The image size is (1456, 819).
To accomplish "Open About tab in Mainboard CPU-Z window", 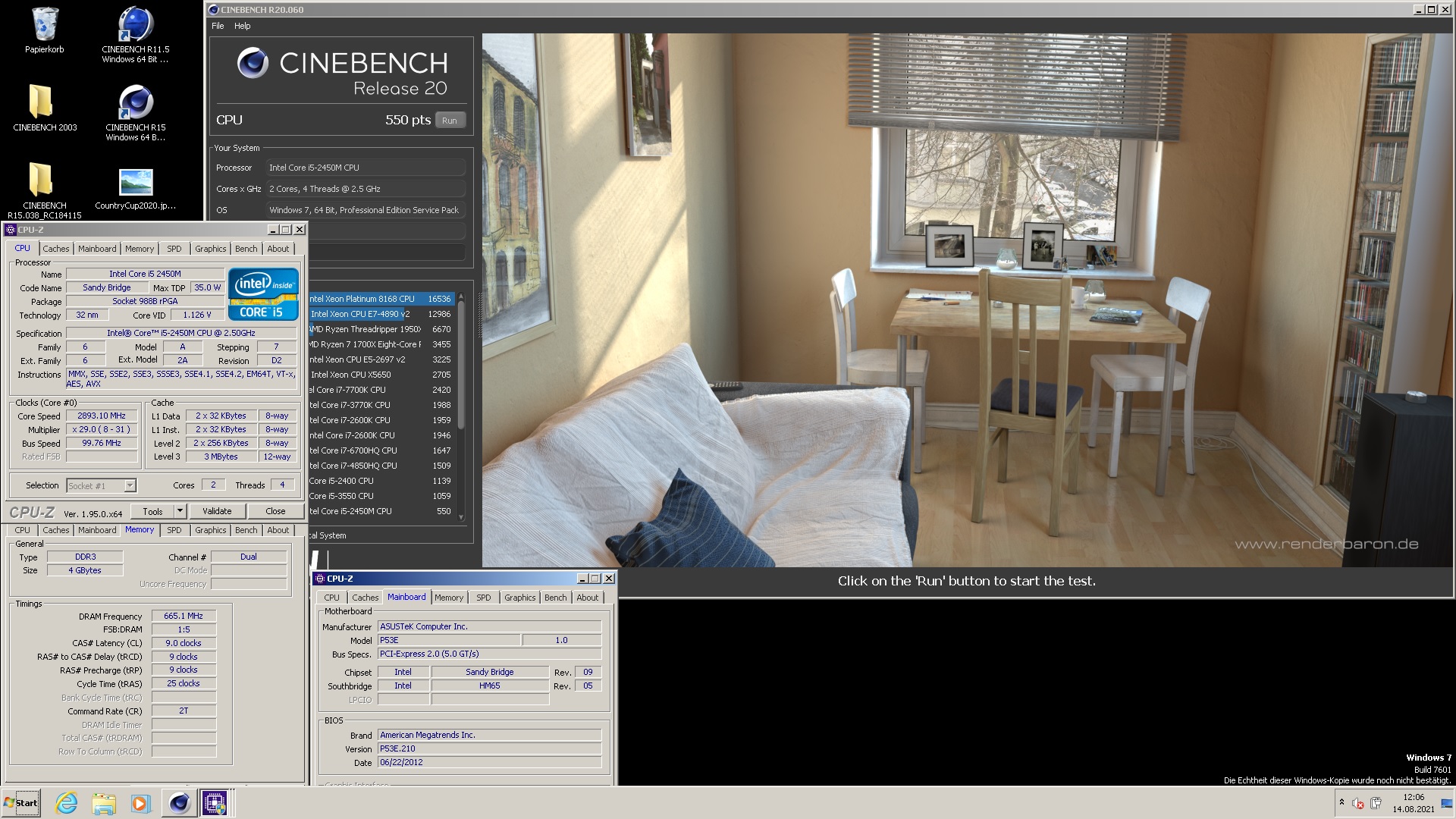I will coord(587,598).
